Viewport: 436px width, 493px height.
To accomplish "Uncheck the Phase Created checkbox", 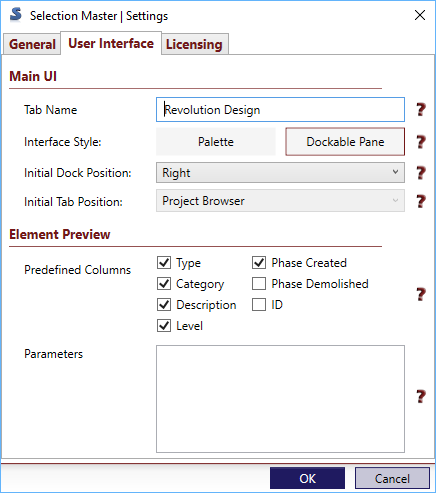I will [259, 263].
